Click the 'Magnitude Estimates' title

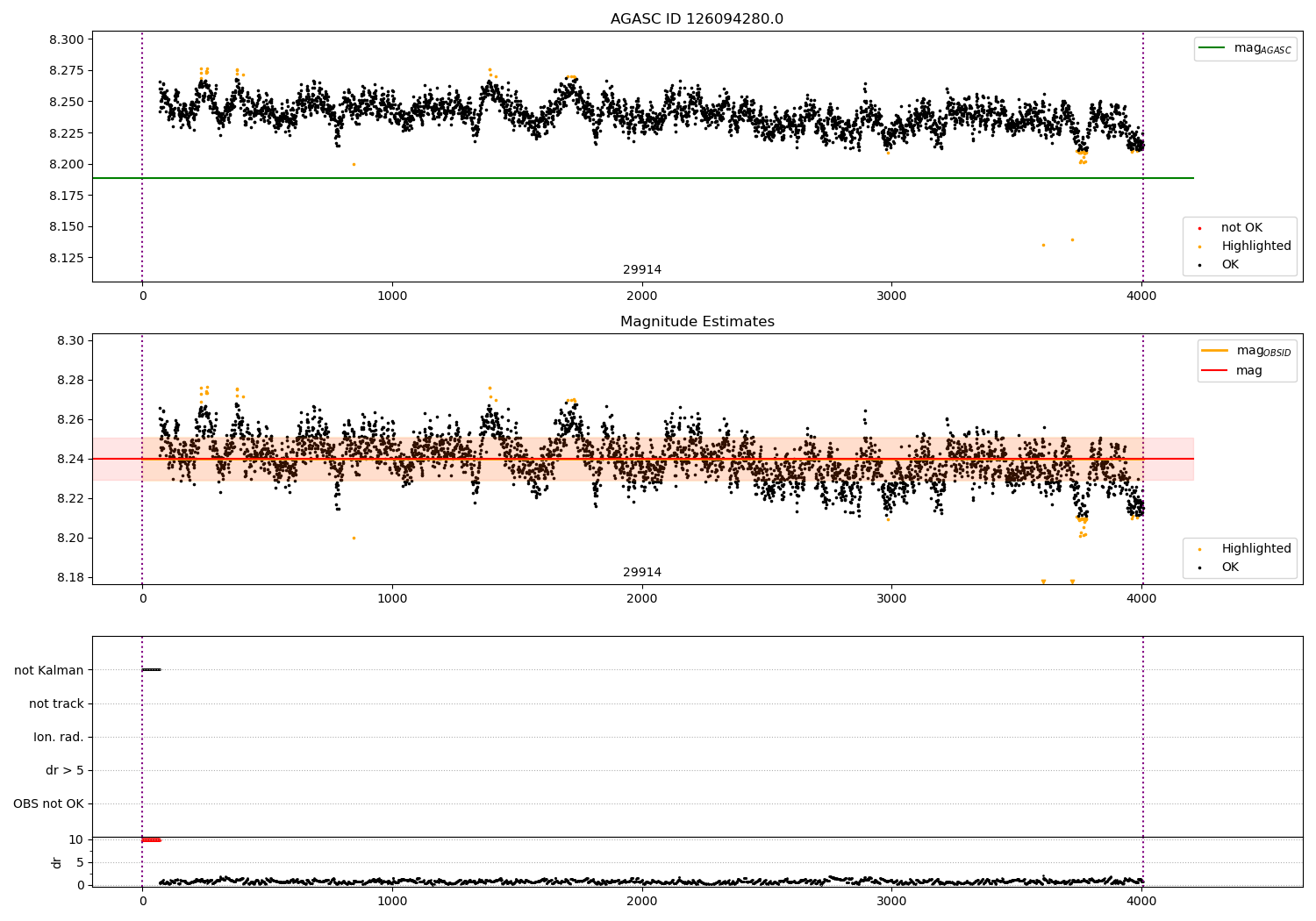pyautogui.click(x=697, y=322)
